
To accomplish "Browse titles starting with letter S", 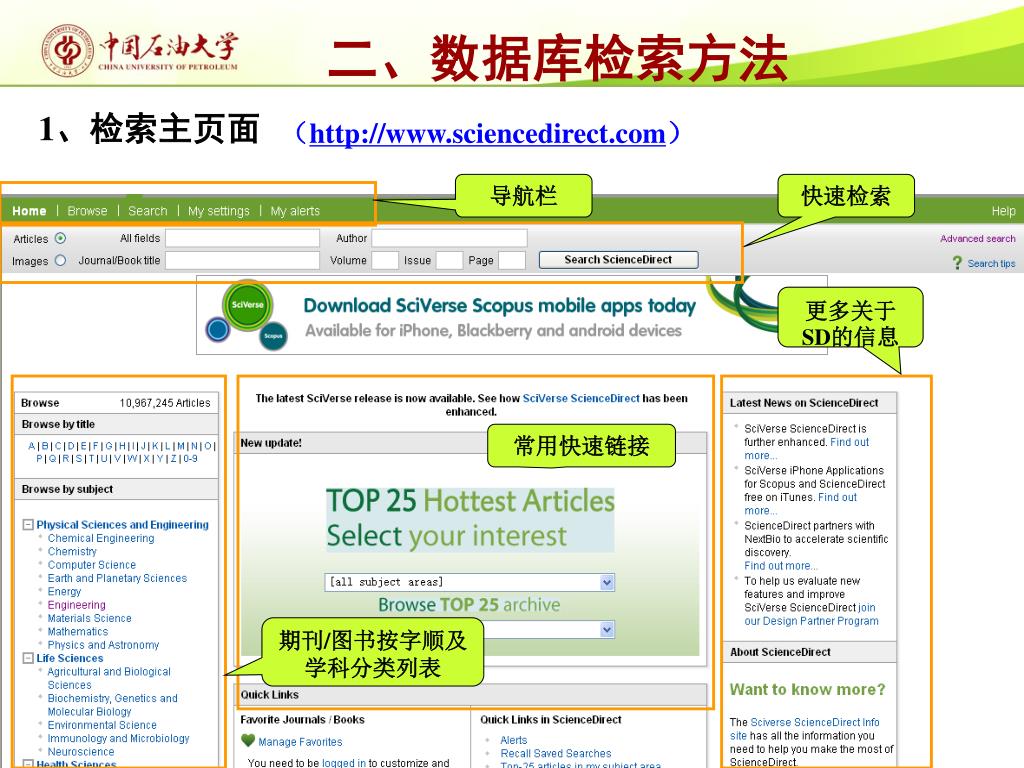I will pos(79,458).
